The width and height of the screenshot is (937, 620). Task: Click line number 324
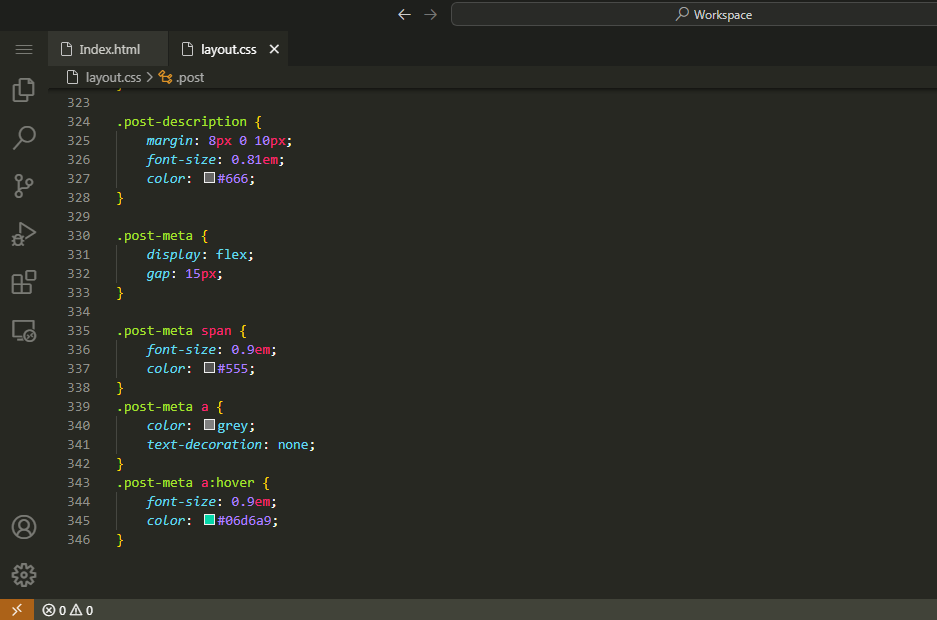[78, 121]
